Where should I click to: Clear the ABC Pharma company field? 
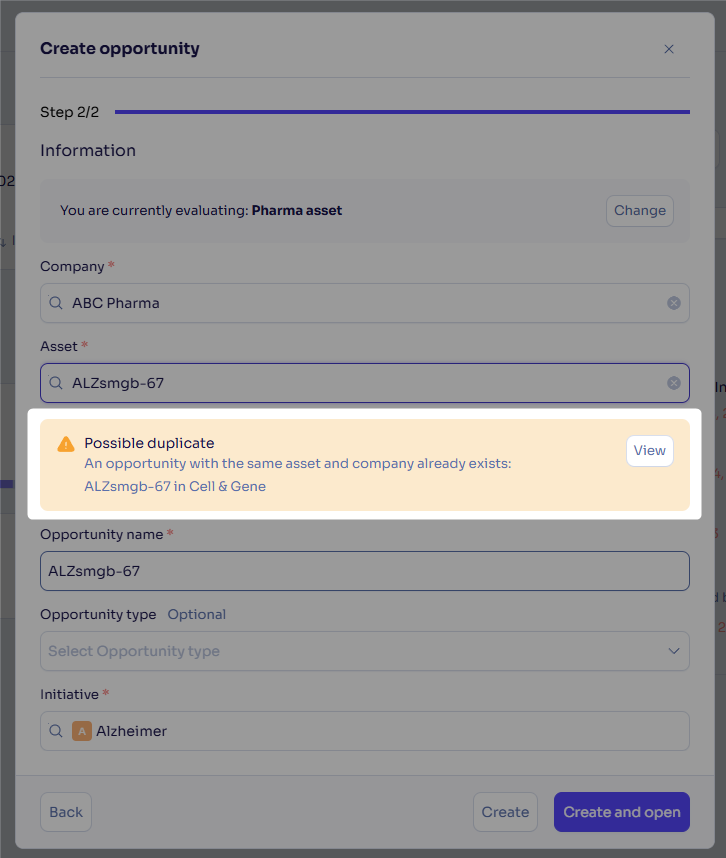[673, 303]
